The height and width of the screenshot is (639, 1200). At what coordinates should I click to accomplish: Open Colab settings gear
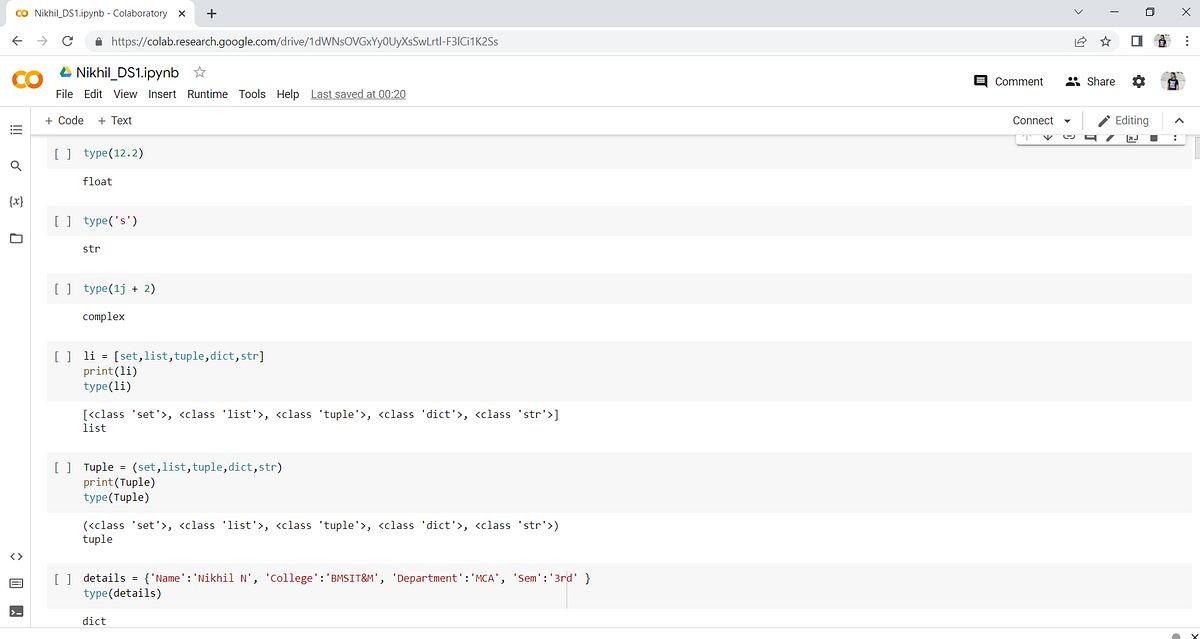click(1138, 81)
